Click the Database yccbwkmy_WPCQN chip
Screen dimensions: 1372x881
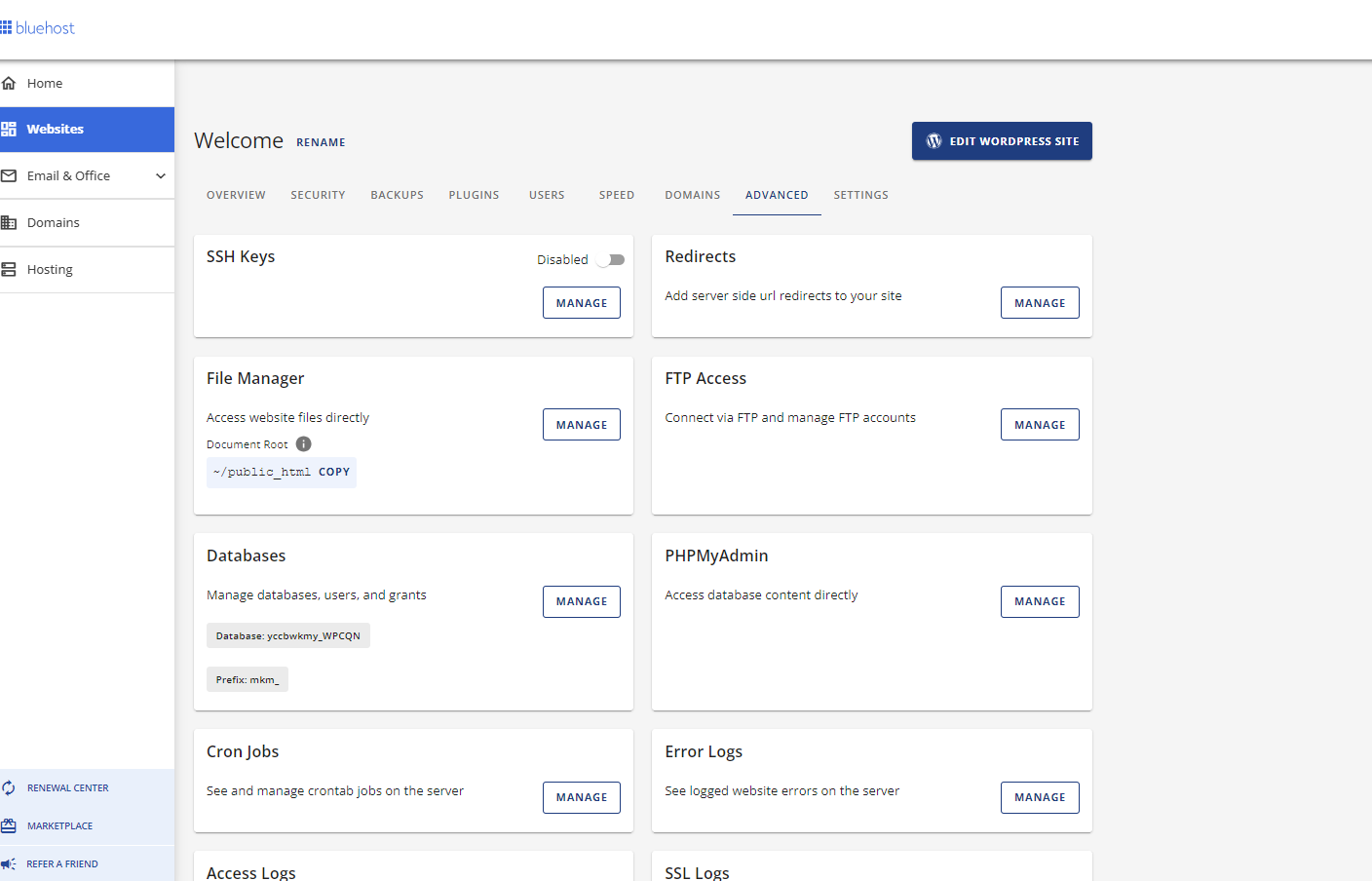[288, 635]
